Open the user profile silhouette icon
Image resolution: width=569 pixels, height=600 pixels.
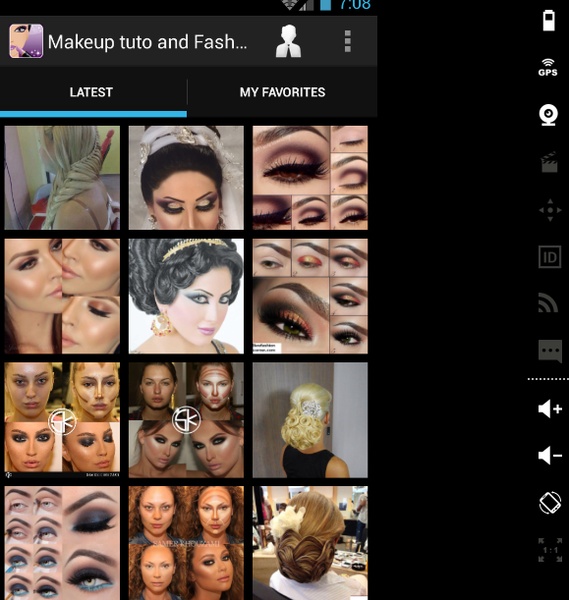click(x=288, y=41)
